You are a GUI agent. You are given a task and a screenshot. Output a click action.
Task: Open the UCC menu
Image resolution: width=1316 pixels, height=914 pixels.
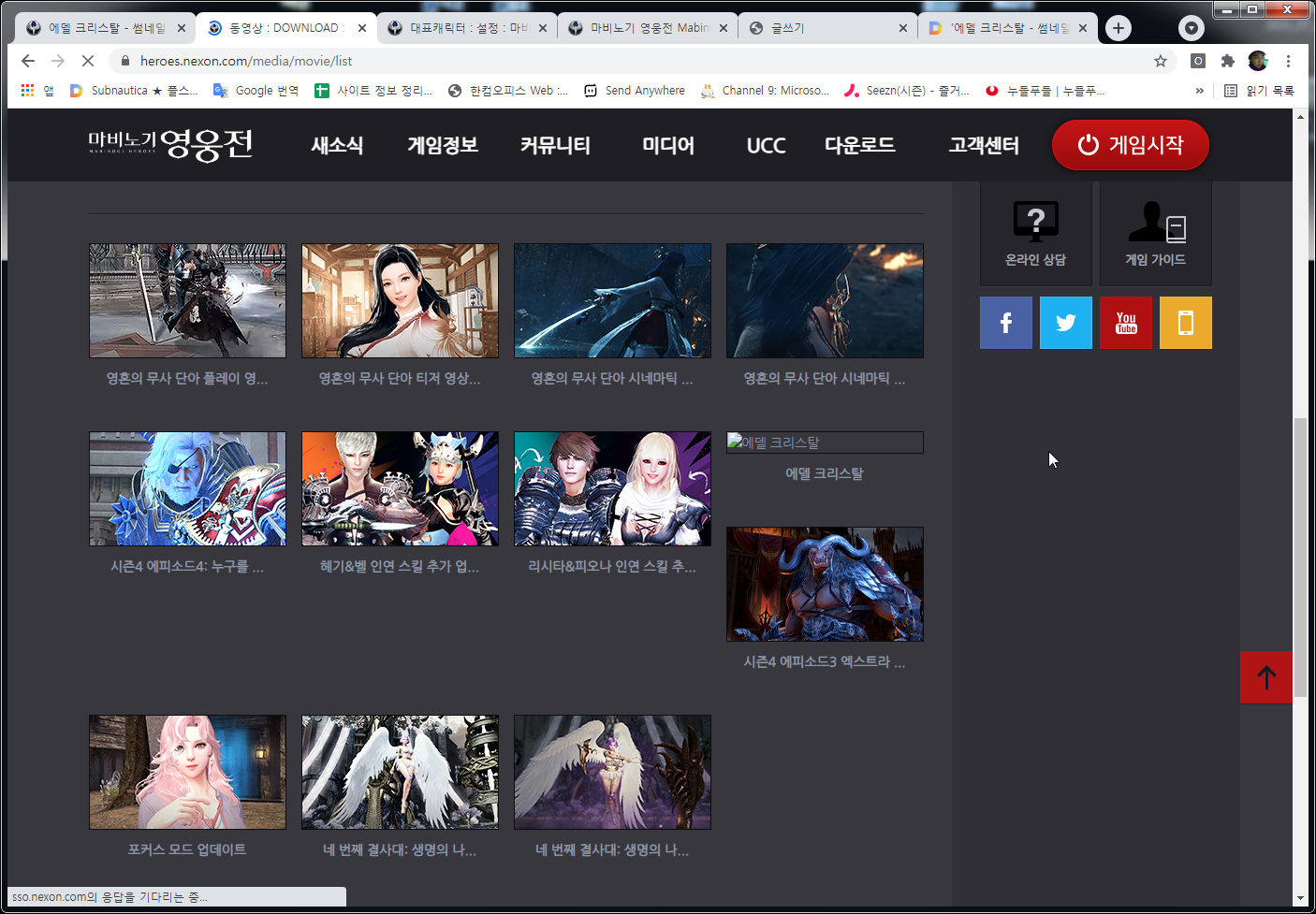[x=766, y=145]
